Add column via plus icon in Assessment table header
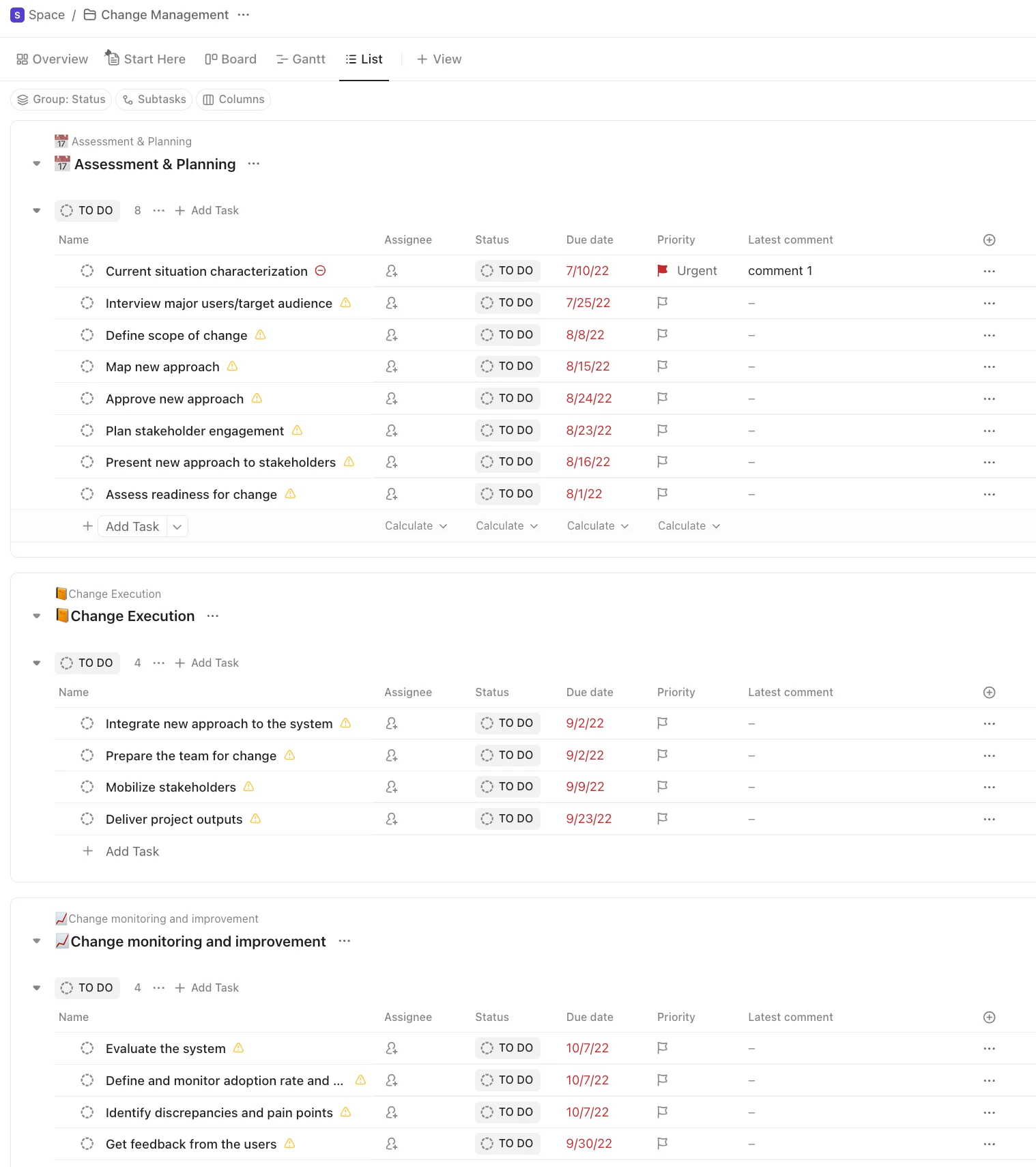The height and width of the screenshot is (1167, 1036). [x=990, y=240]
